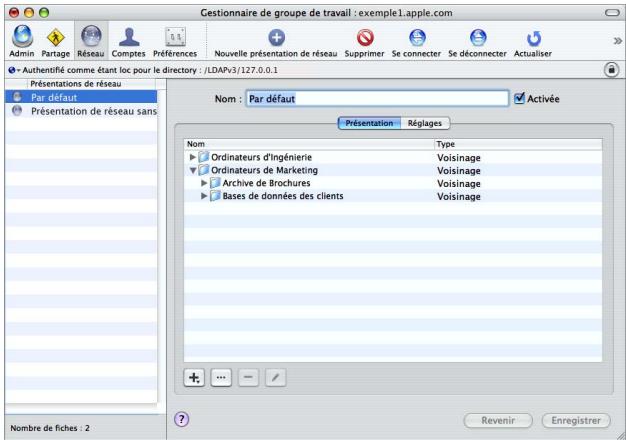
Task: Select Par défaut in network presentations list
Action: coord(81,97)
